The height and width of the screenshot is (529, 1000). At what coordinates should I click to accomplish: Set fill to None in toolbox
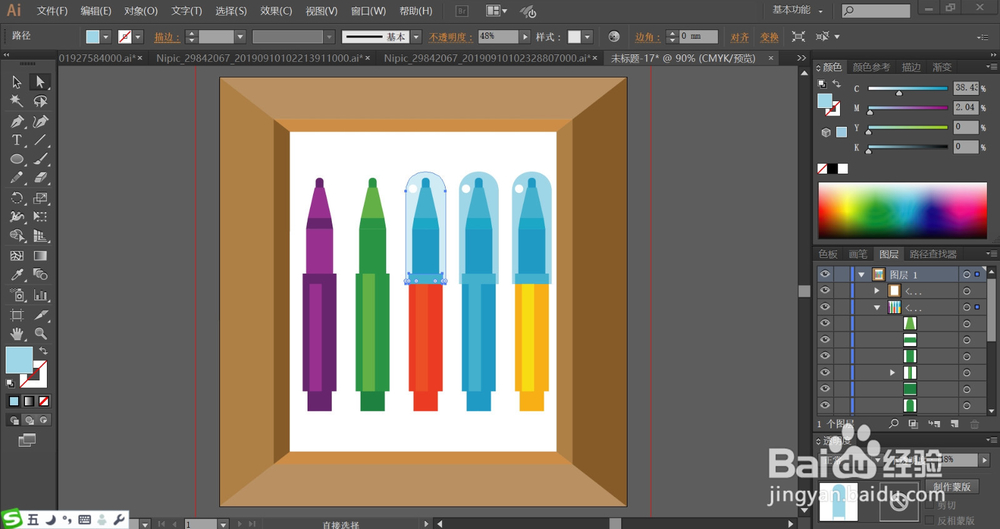click(43, 401)
